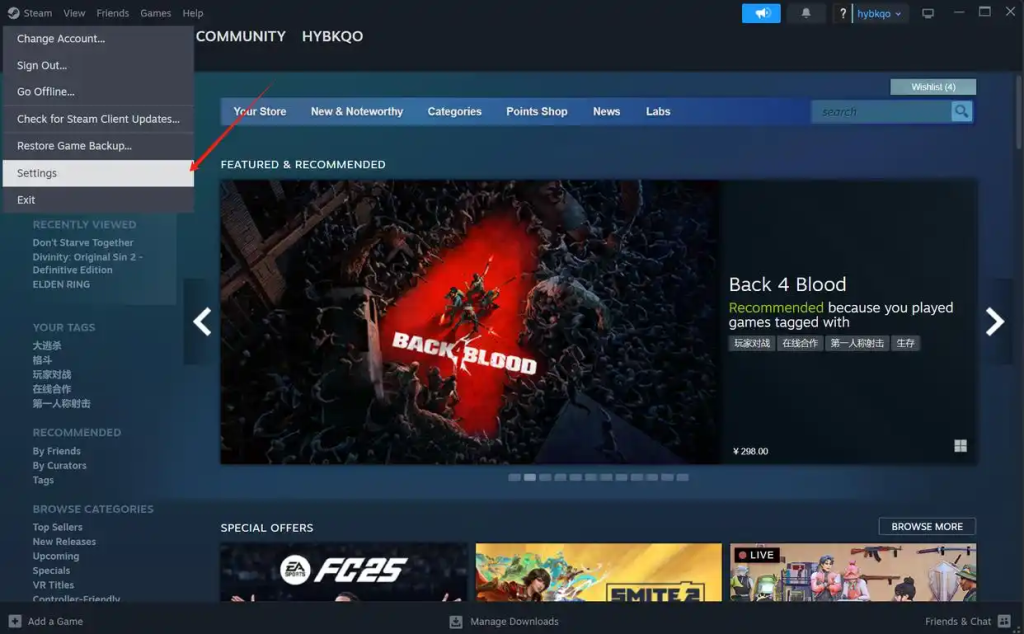Screen dimensions: 1024x634
Task: Open the News store tab
Action: 607,112
